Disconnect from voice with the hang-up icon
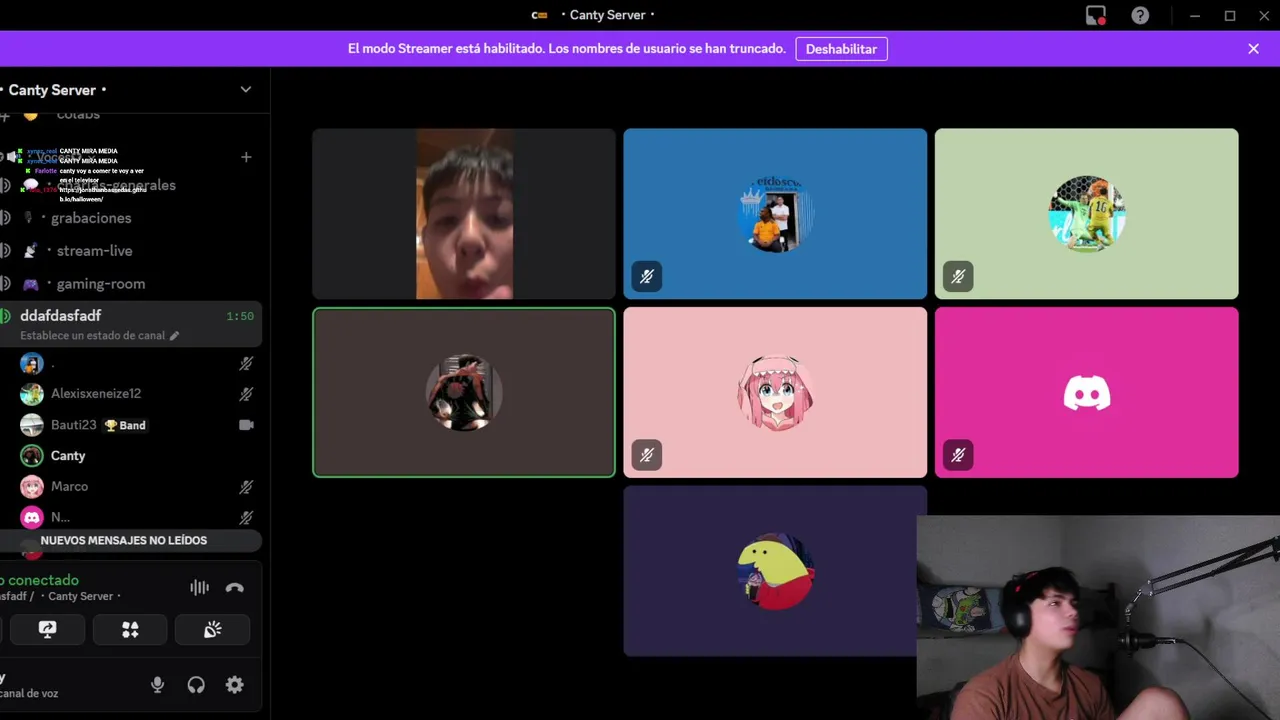 (235, 588)
